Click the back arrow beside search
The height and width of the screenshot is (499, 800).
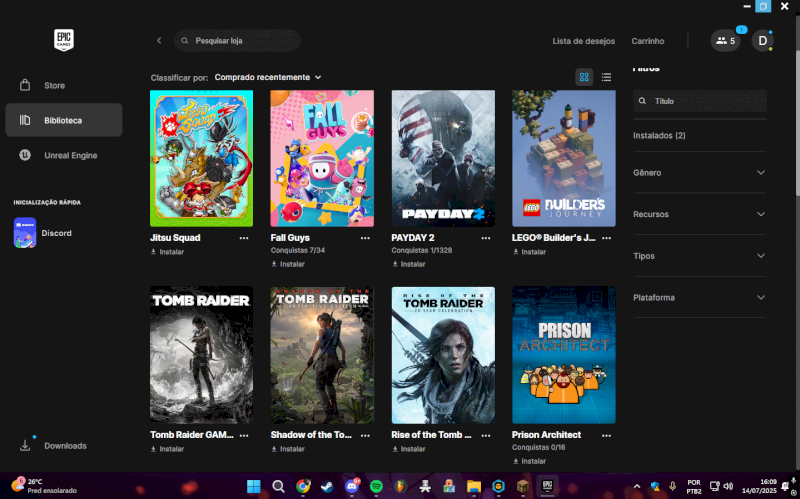coord(159,41)
